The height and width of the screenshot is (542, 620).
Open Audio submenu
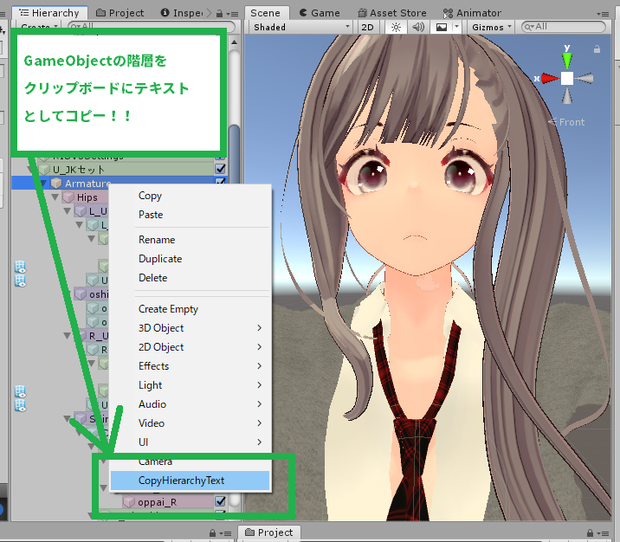(x=190, y=404)
